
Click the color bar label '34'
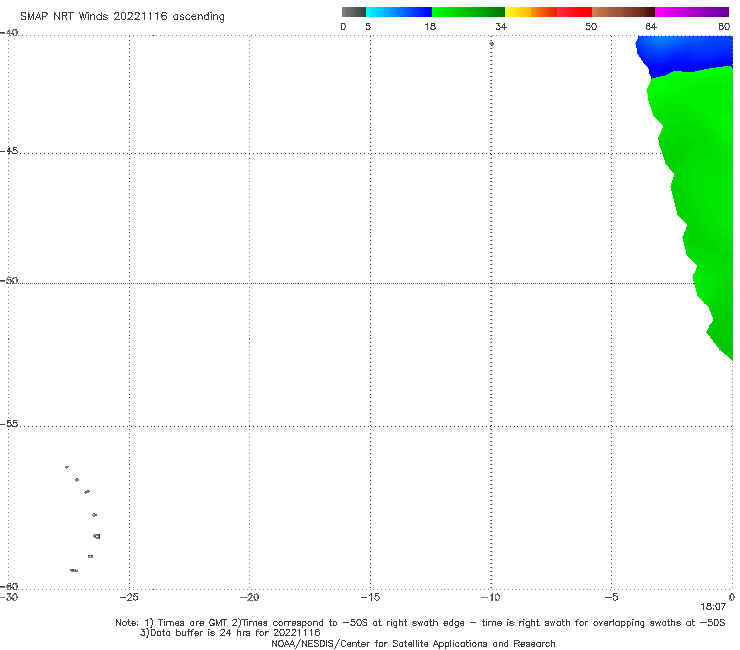click(x=501, y=26)
